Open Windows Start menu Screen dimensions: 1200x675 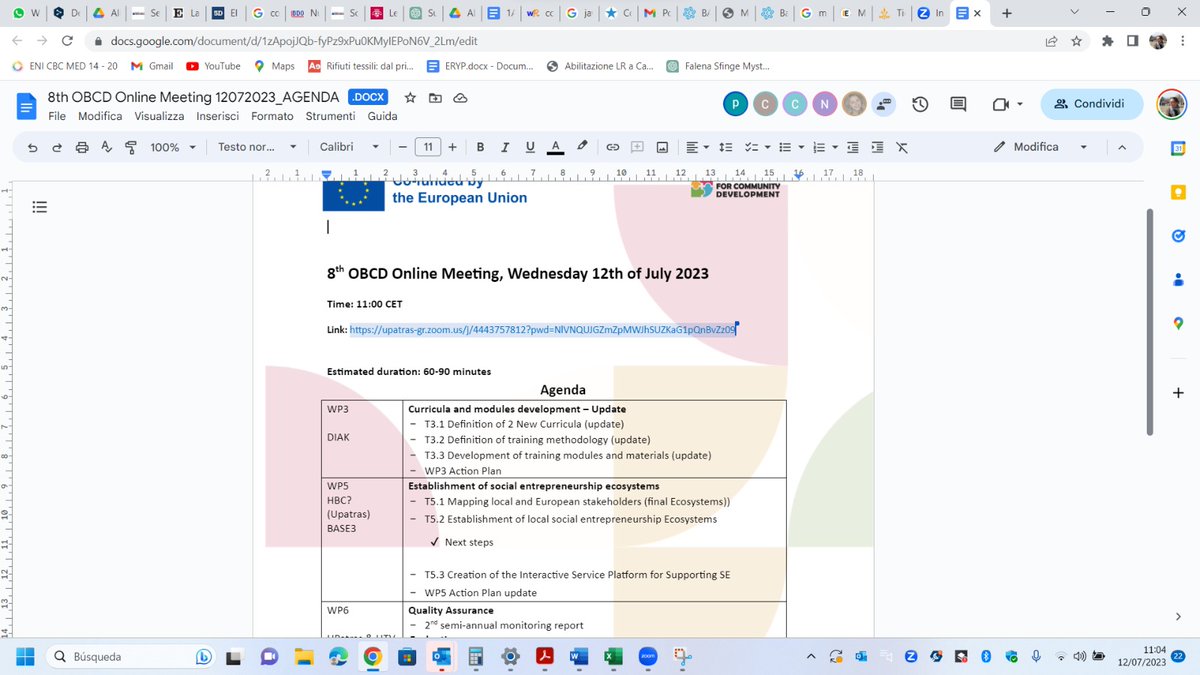click(x=24, y=656)
